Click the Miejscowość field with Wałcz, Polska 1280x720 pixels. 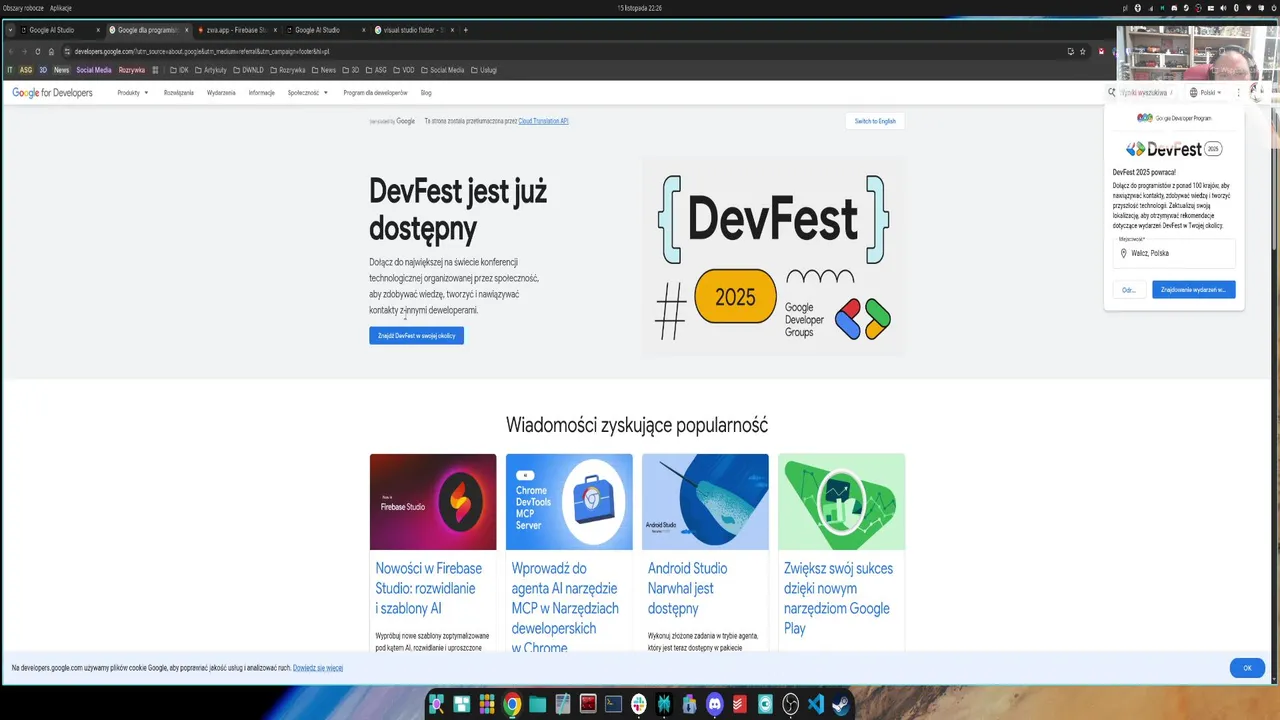coord(1174,253)
